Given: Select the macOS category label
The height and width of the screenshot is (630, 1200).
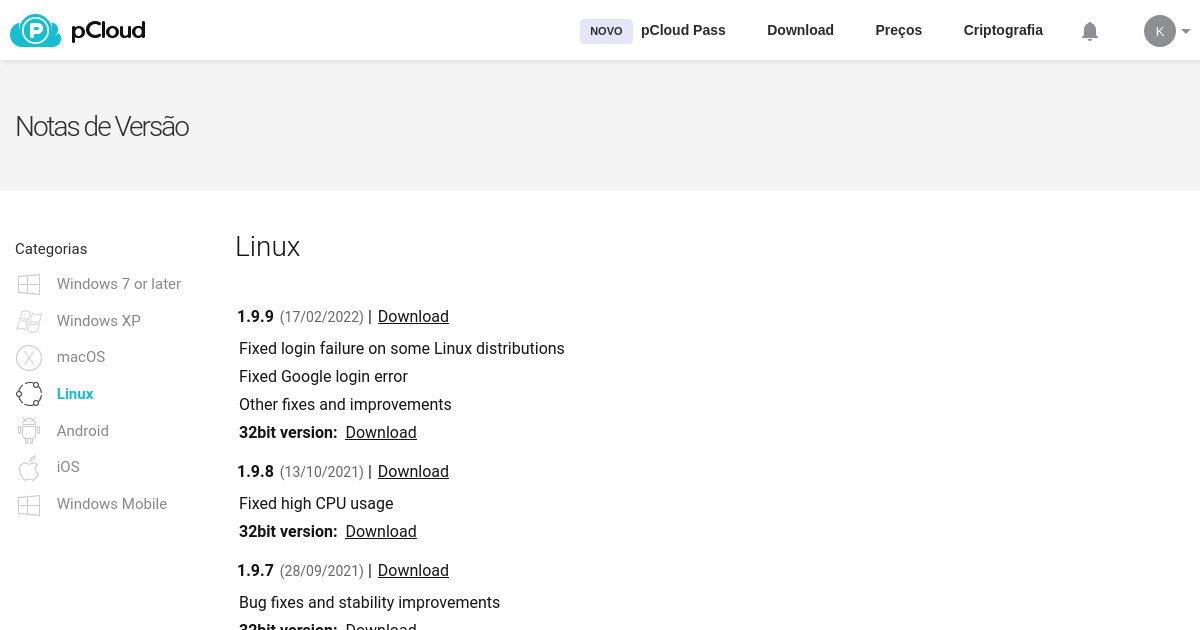Looking at the screenshot, I should click(x=81, y=357).
